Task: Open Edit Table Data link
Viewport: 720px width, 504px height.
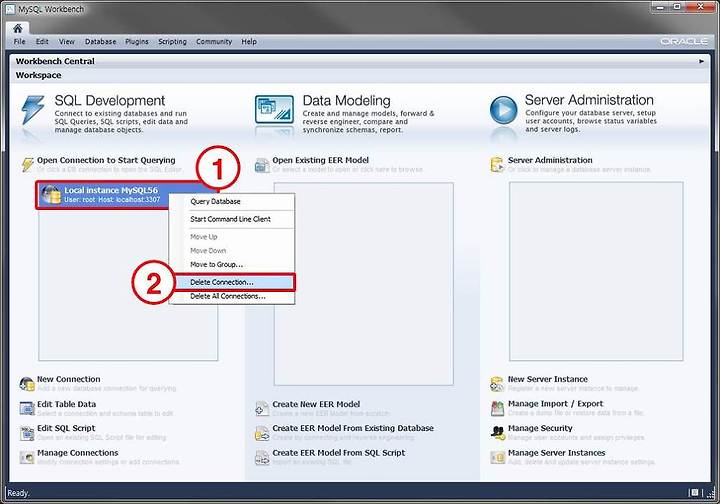Action: click(x=67, y=404)
